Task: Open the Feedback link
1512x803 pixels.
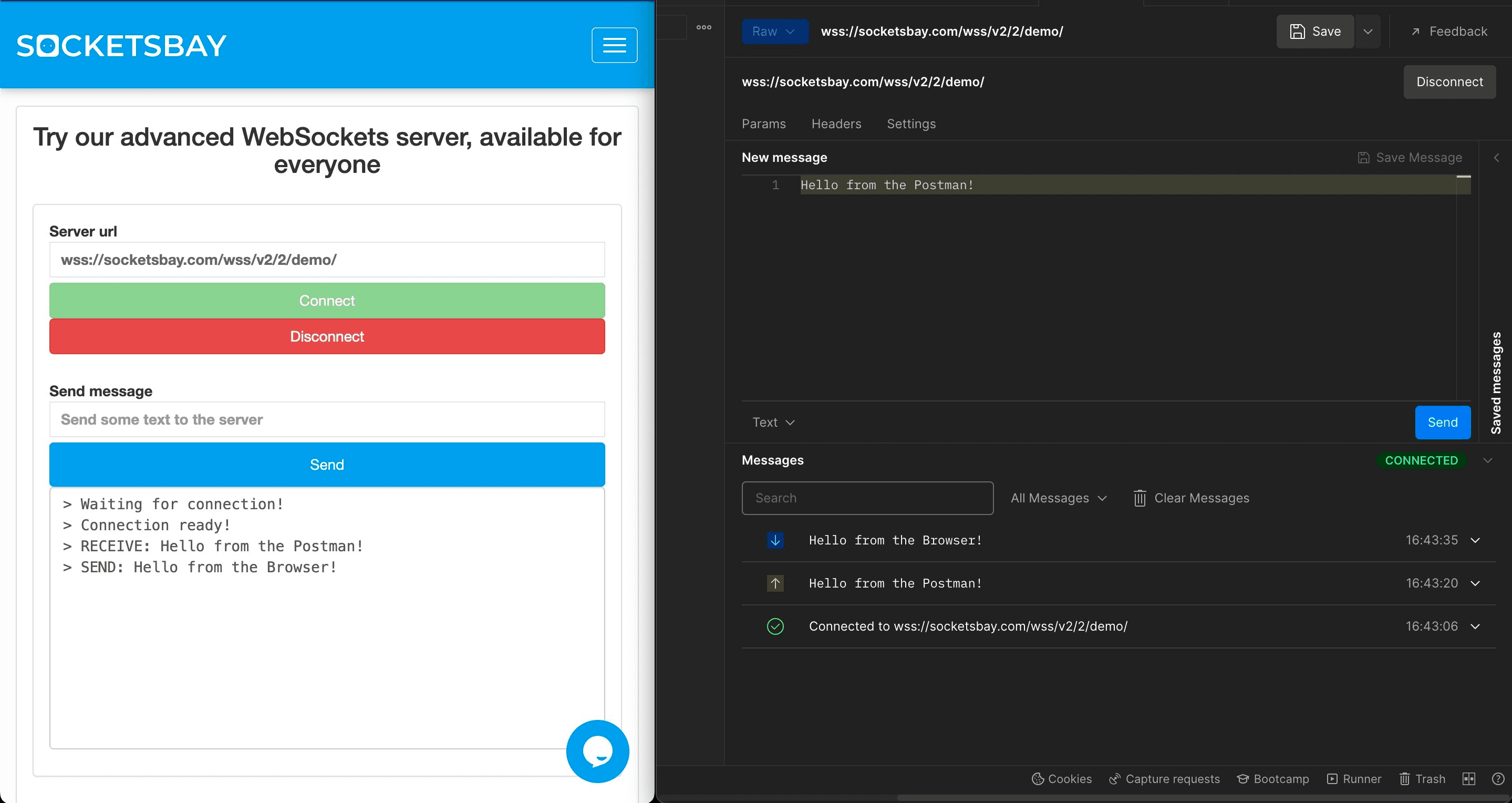Action: (x=1448, y=31)
